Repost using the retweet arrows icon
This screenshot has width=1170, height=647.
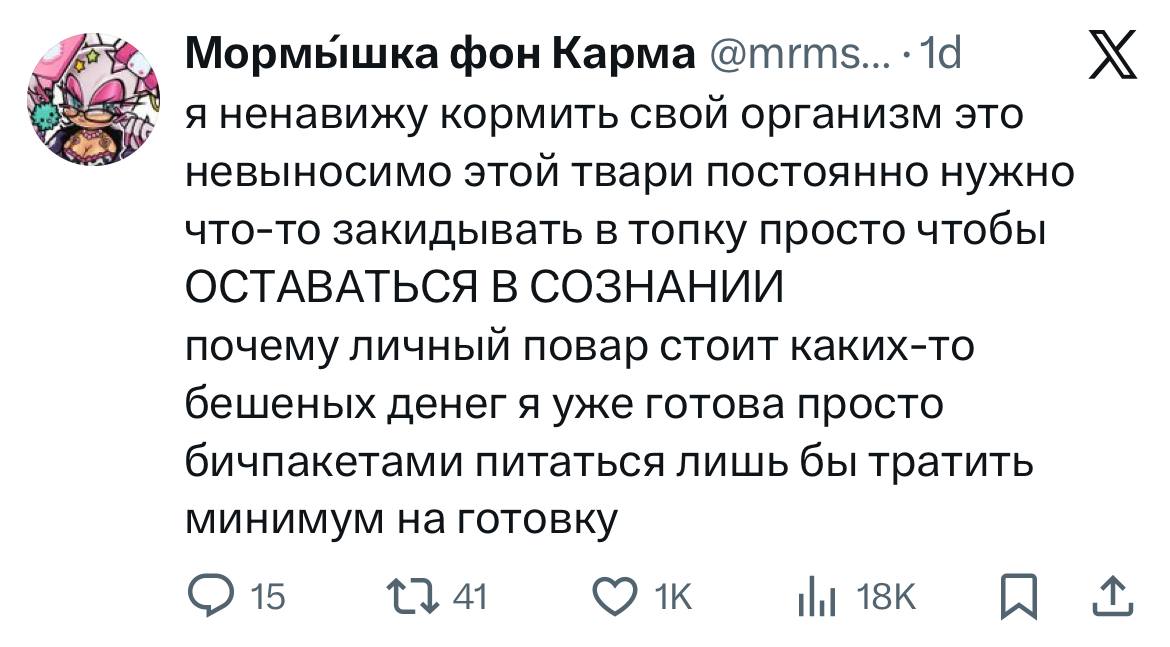pos(416,597)
